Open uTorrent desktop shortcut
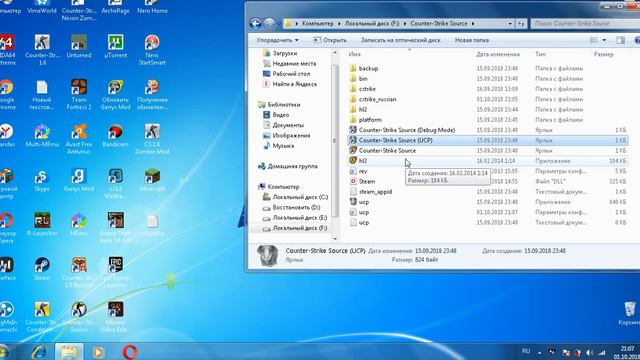 click(x=116, y=47)
